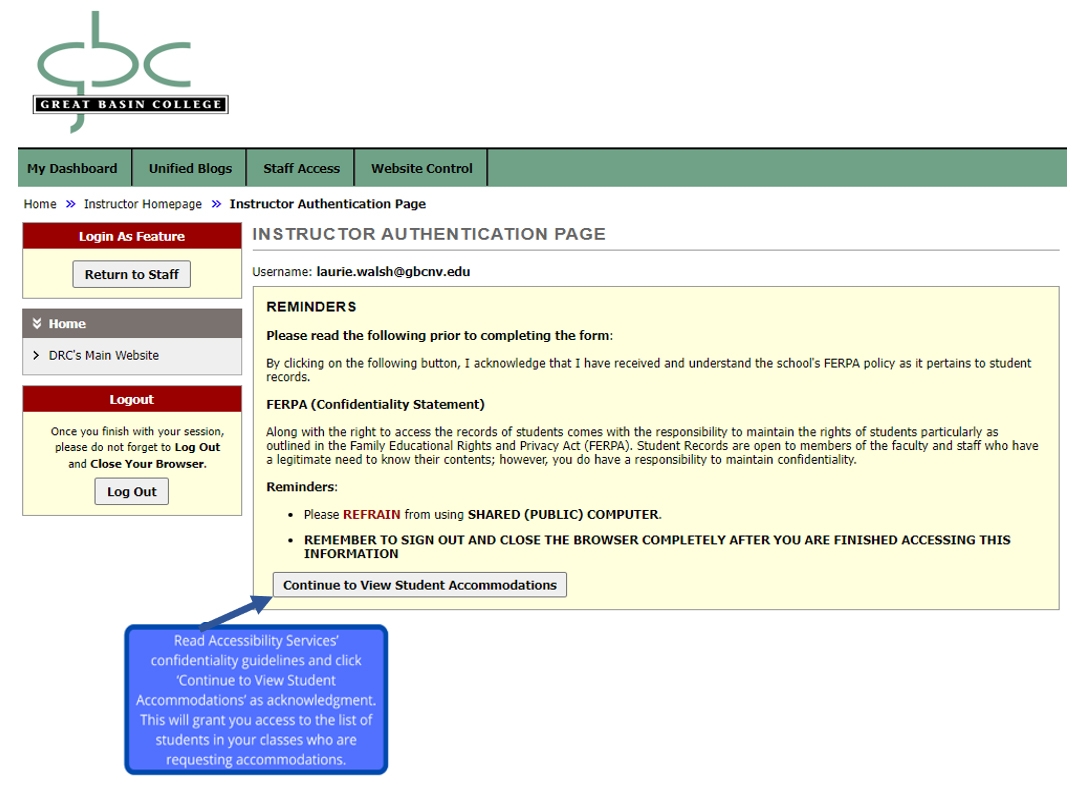The image size is (1073, 790).
Task: Open the DRC's Main Website link
Action: [x=104, y=356]
